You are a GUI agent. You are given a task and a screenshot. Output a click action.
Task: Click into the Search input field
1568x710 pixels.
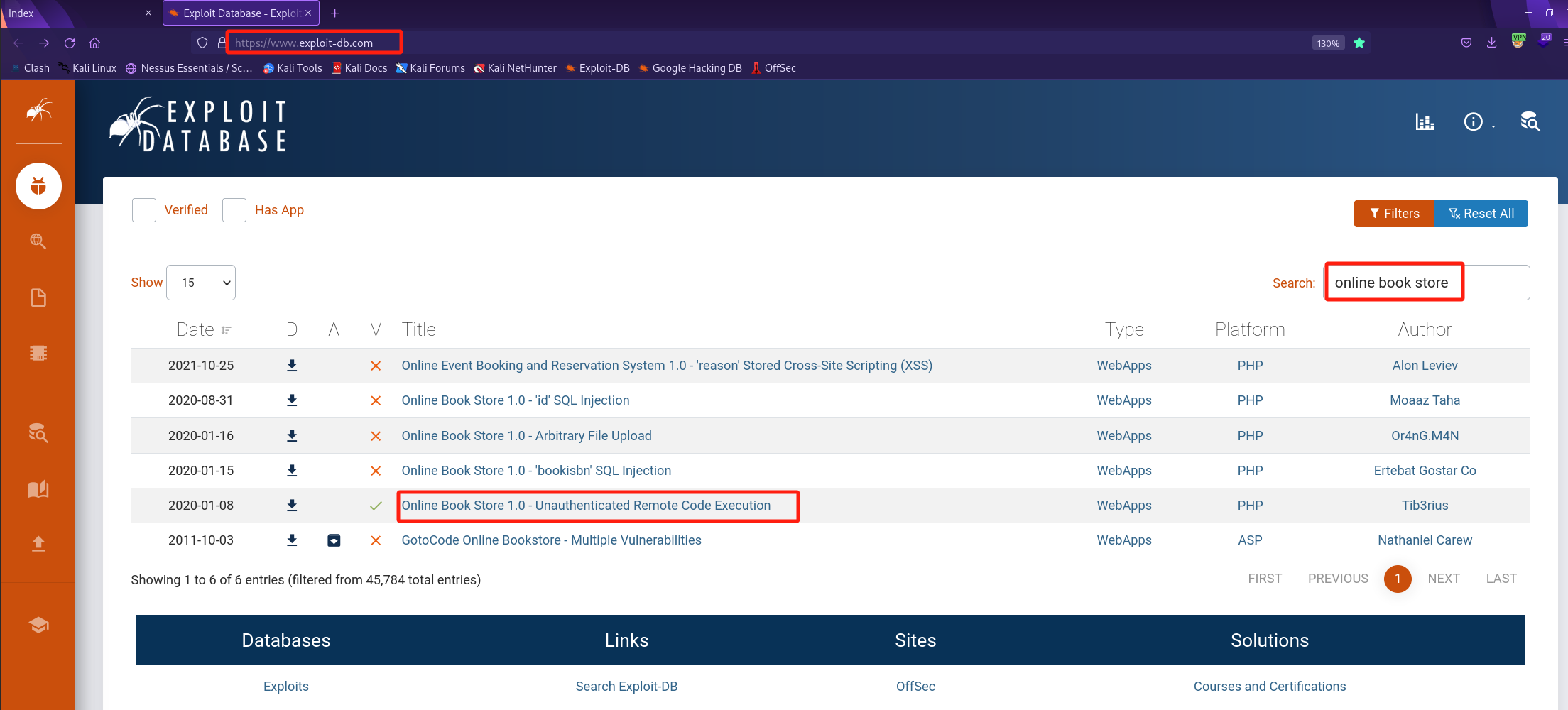pos(1427,283)
